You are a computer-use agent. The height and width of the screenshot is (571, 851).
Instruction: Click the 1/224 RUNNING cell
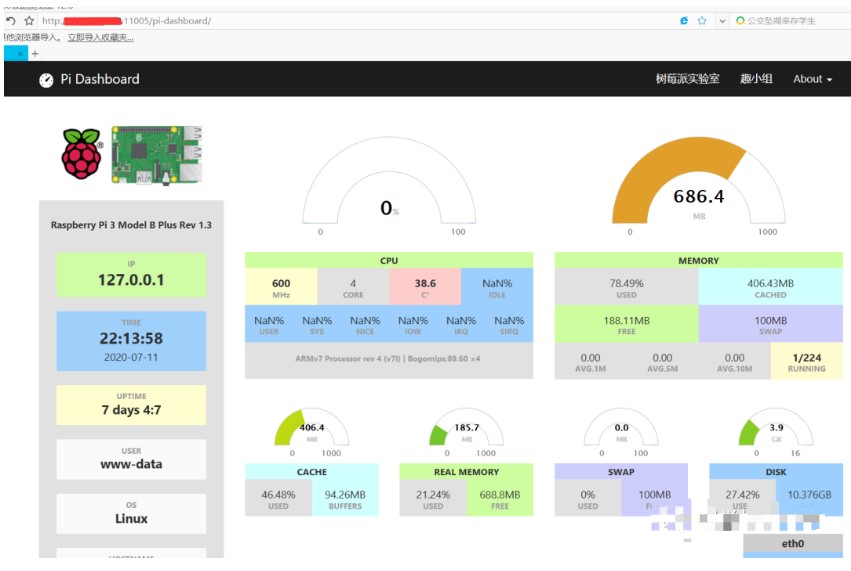tap(806, 361)
